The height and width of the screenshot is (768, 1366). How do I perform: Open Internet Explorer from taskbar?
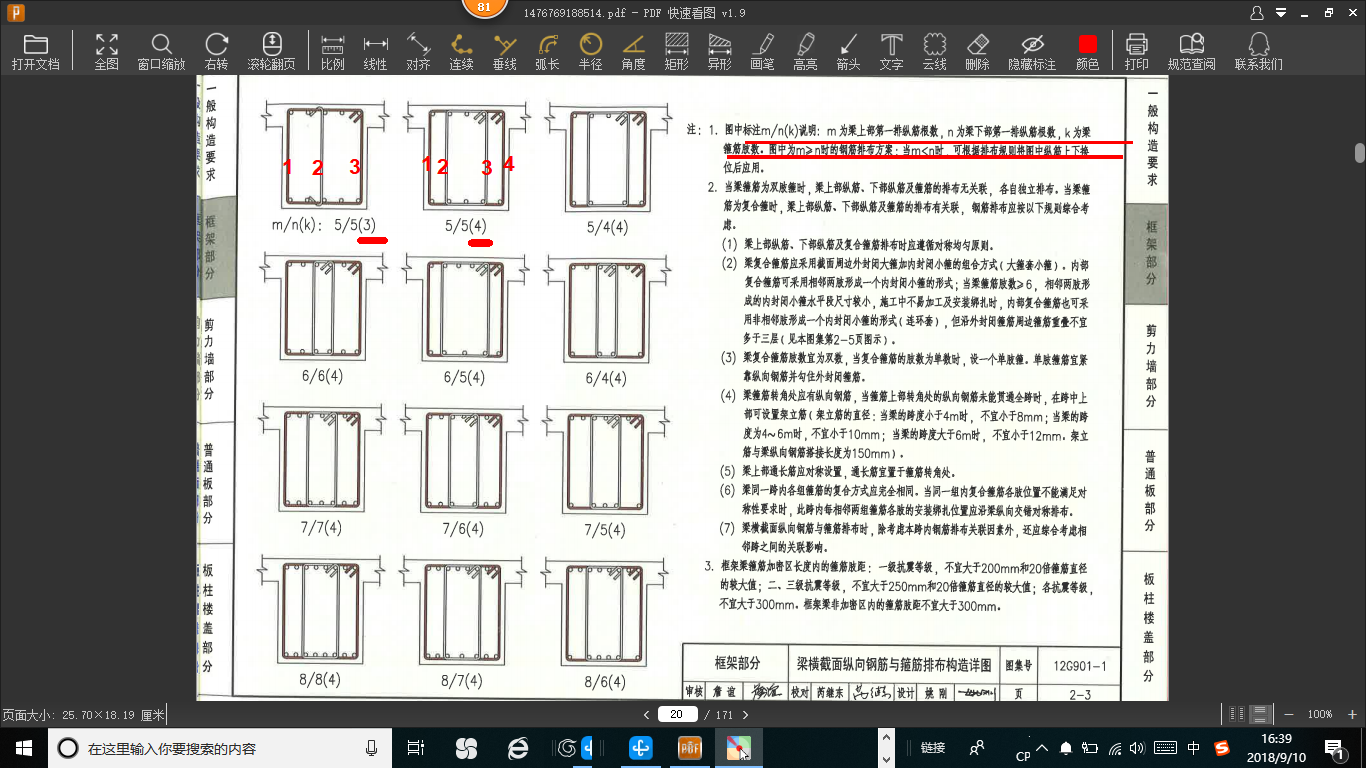pos(517,747)
